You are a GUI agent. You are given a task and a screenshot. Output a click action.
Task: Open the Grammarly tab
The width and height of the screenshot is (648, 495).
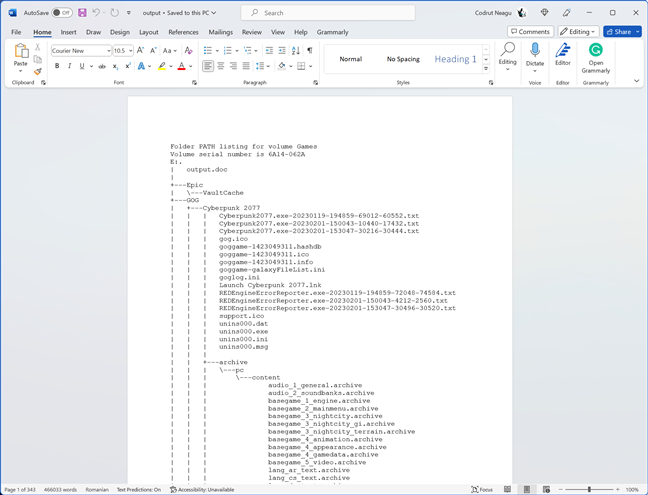pyautogui.click(x=333, y=32)
